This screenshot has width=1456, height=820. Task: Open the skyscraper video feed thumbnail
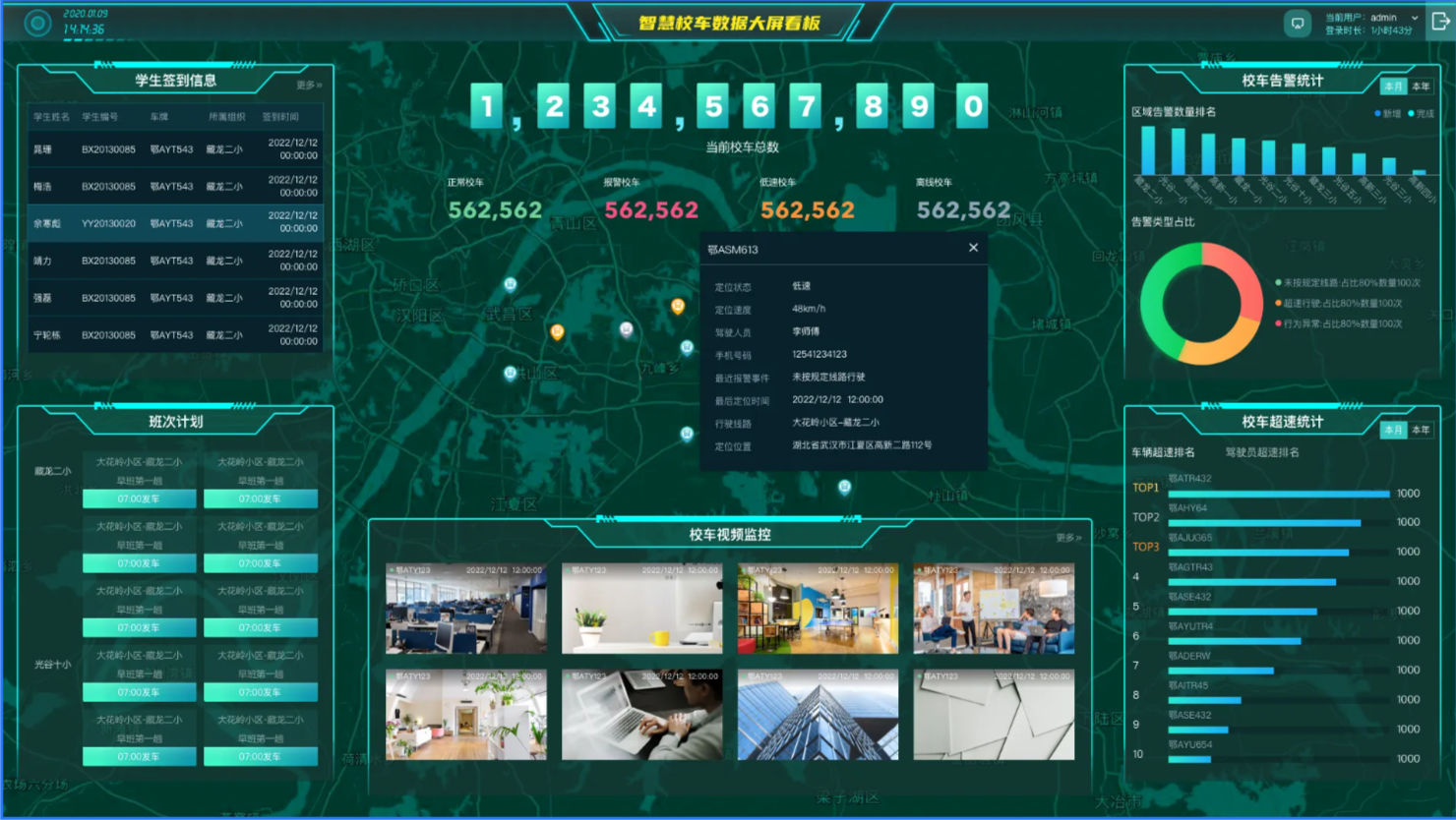pos(818,715)
